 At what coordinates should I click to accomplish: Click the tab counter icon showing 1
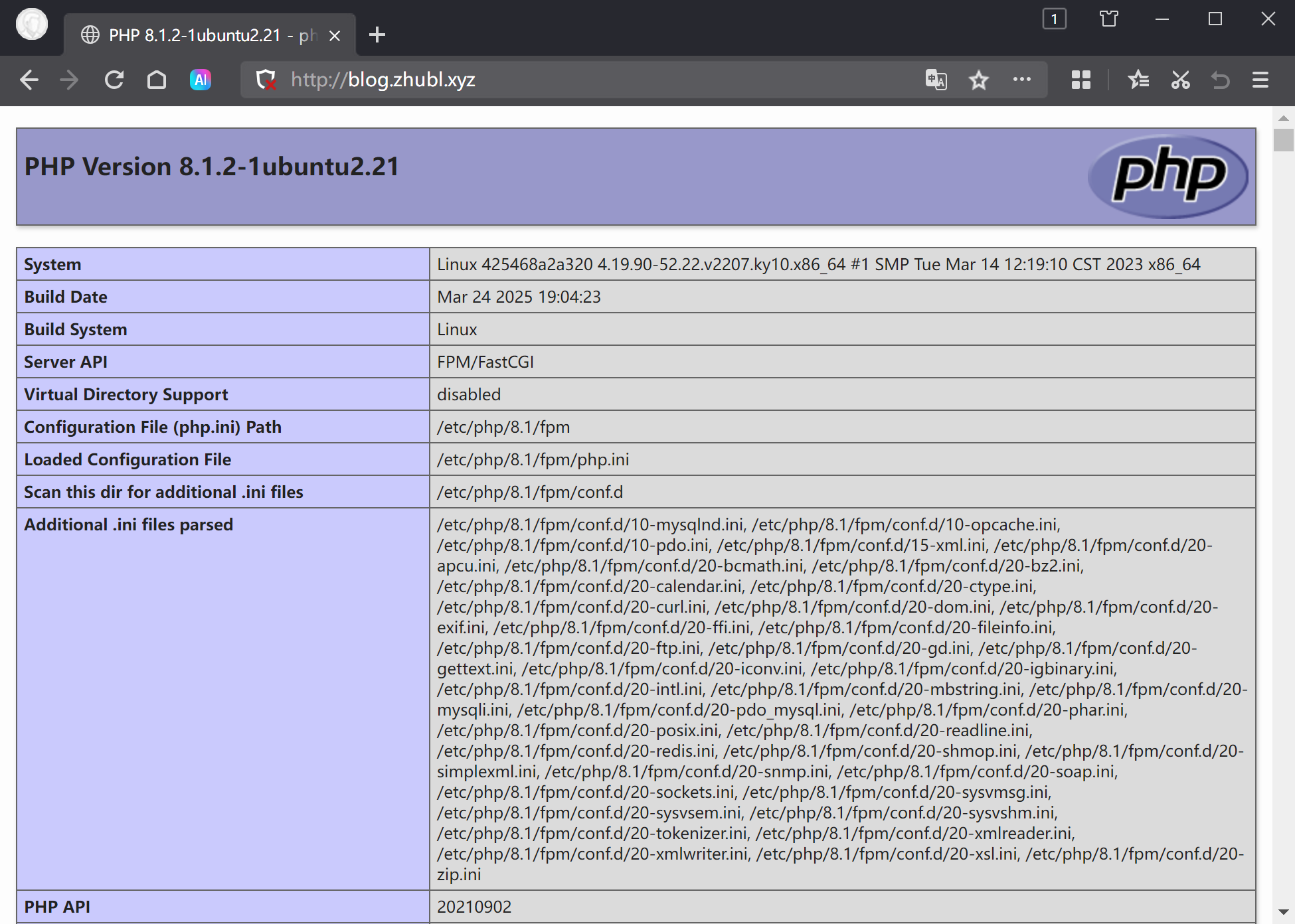(x=1055, y=19)
